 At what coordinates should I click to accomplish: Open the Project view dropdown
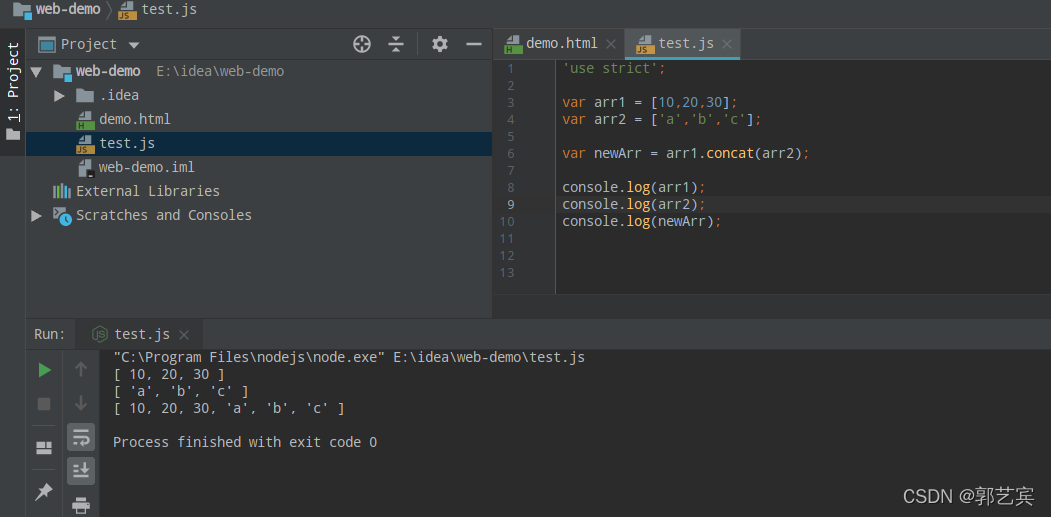[134, 45]
